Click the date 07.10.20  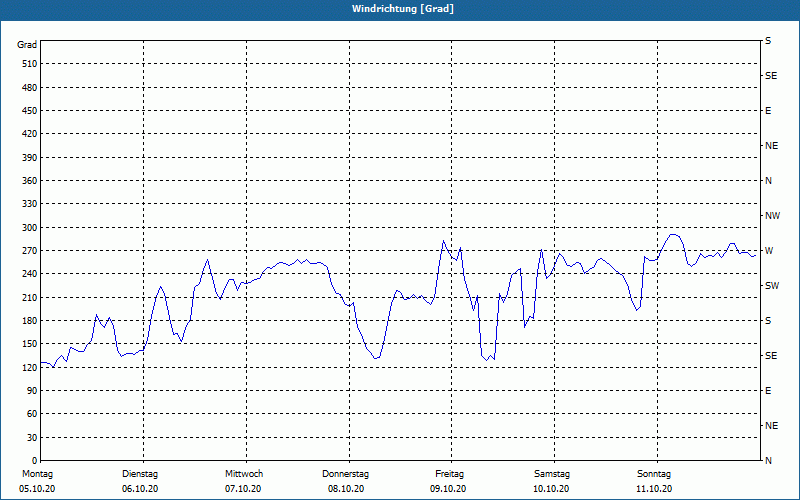click(x=243, y=489)
